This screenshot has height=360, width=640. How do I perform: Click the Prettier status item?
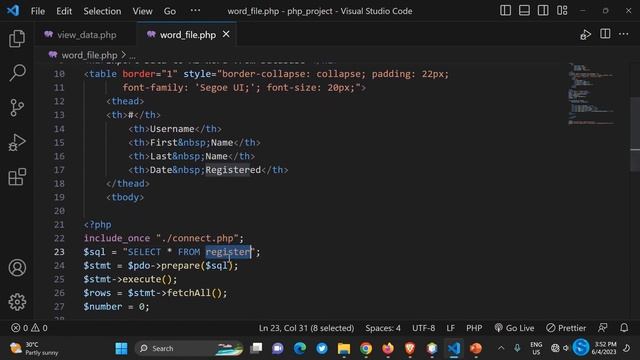[x=566, y=328]
